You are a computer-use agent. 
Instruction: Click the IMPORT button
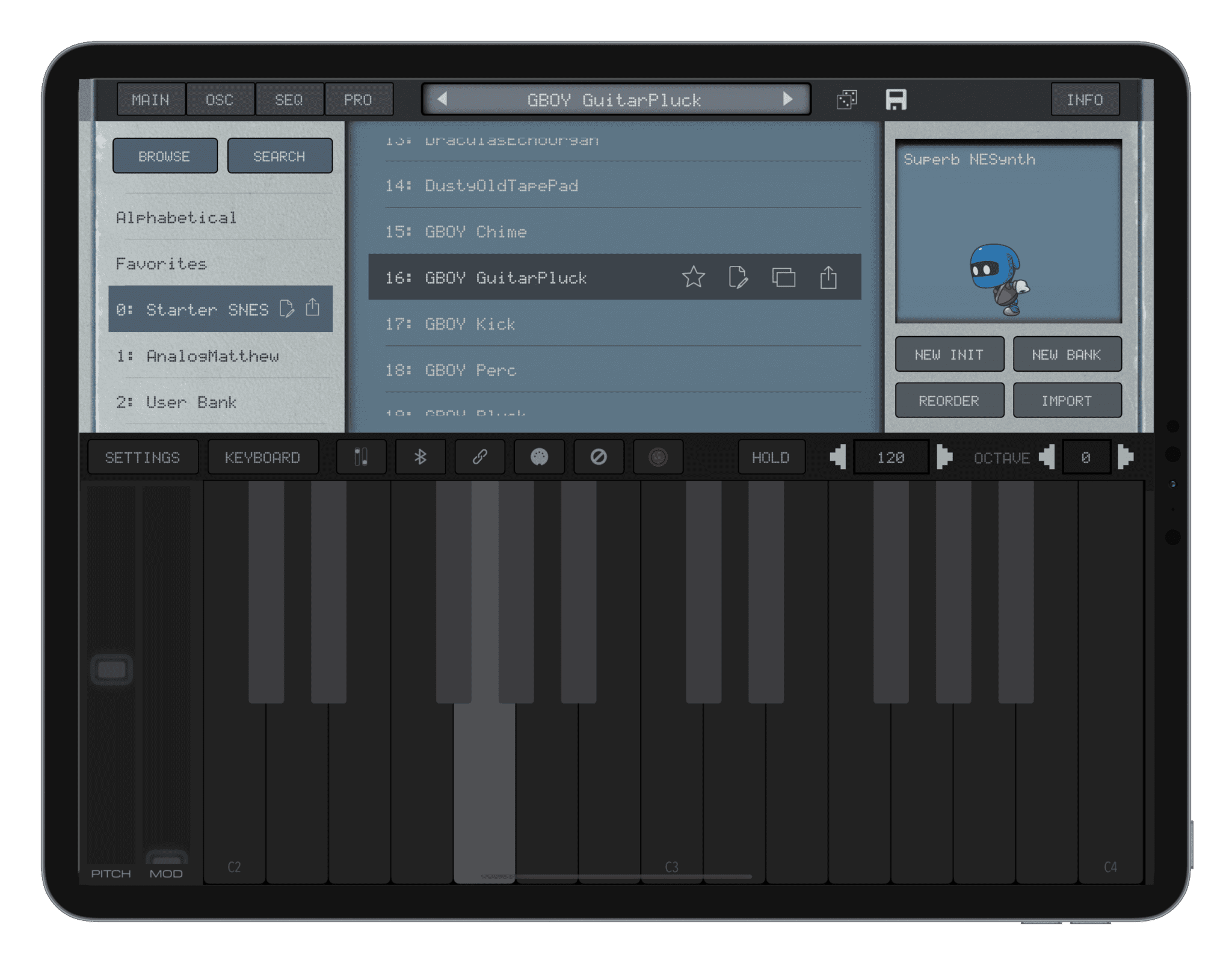[x=1067, y=400]
